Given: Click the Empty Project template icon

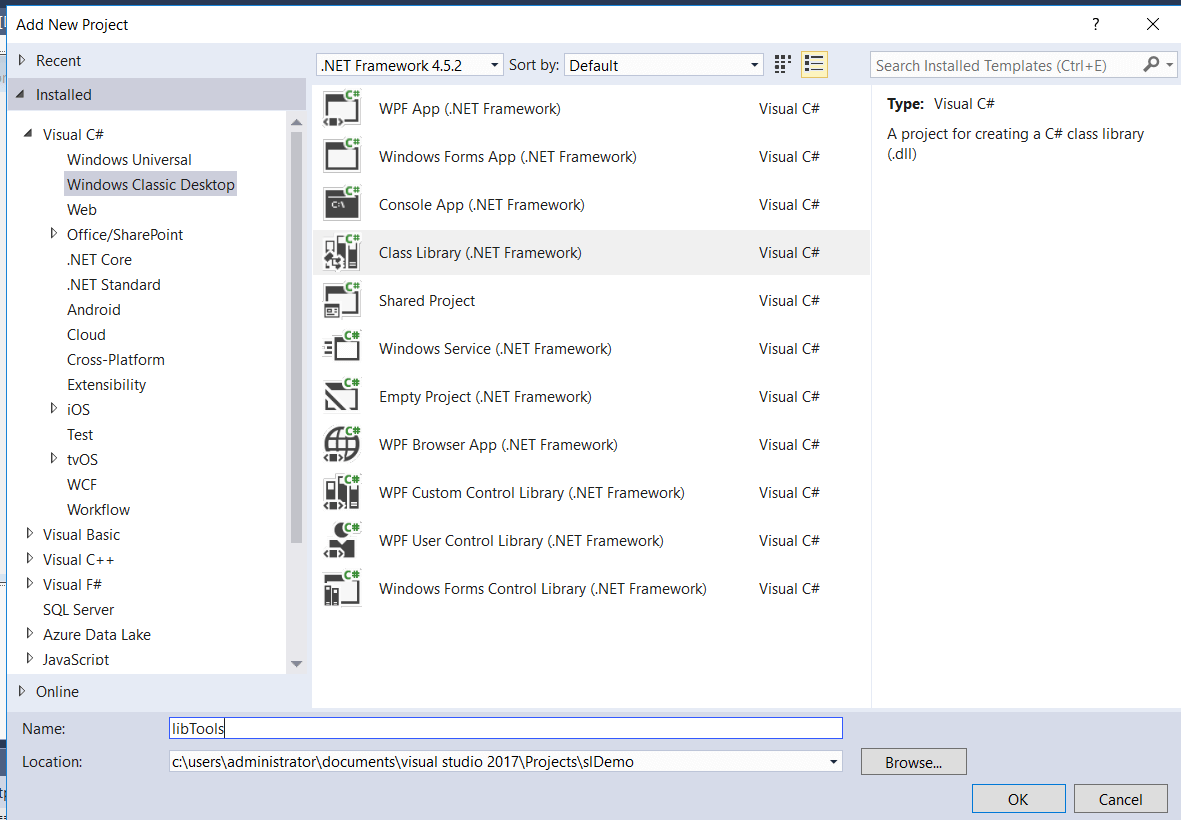Looking at the screenshot, I should tap(342, 397).
